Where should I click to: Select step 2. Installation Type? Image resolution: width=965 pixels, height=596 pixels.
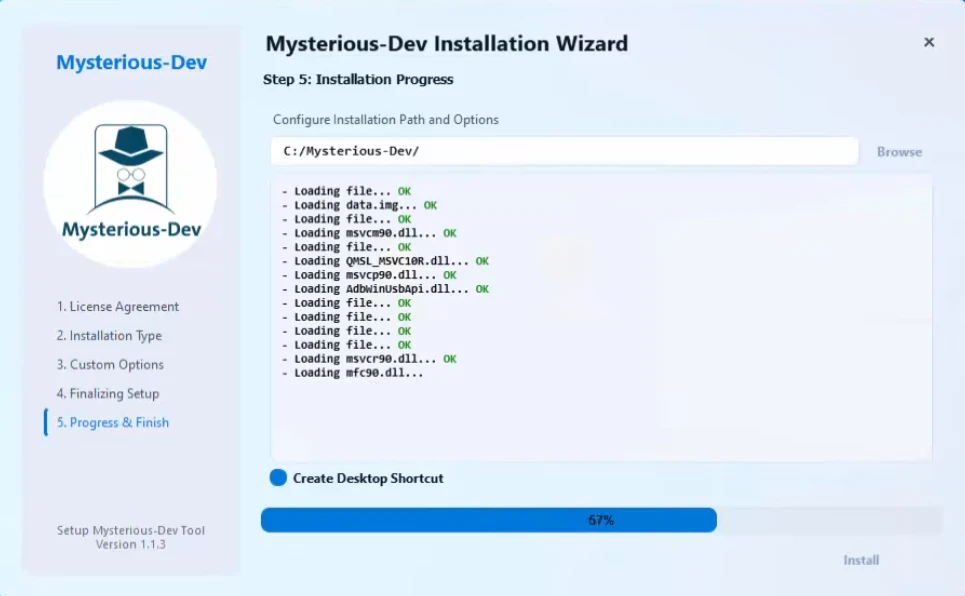[x=108, y=335]
